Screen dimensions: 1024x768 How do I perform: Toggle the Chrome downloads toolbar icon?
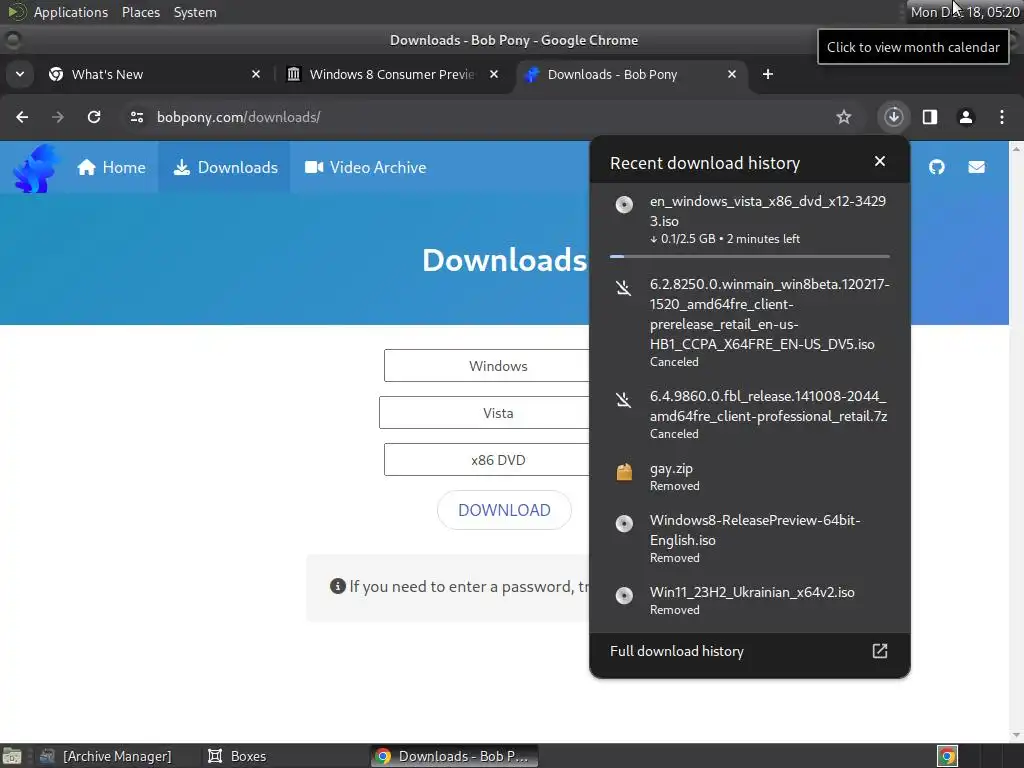tap(893, 117)
